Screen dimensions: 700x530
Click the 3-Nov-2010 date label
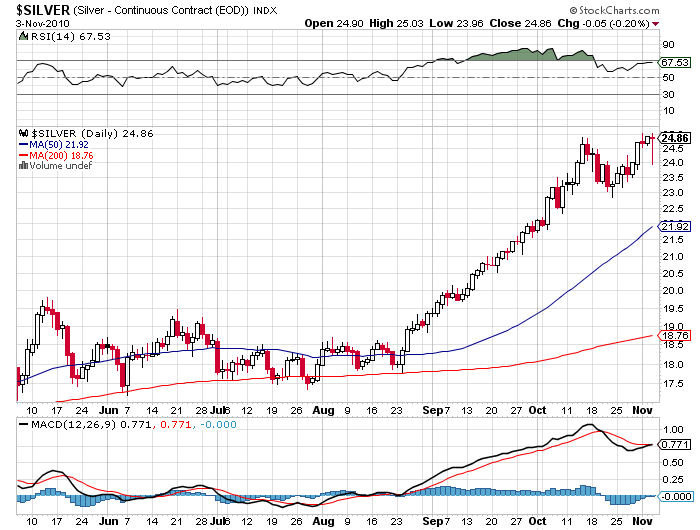tap(43, 23)
